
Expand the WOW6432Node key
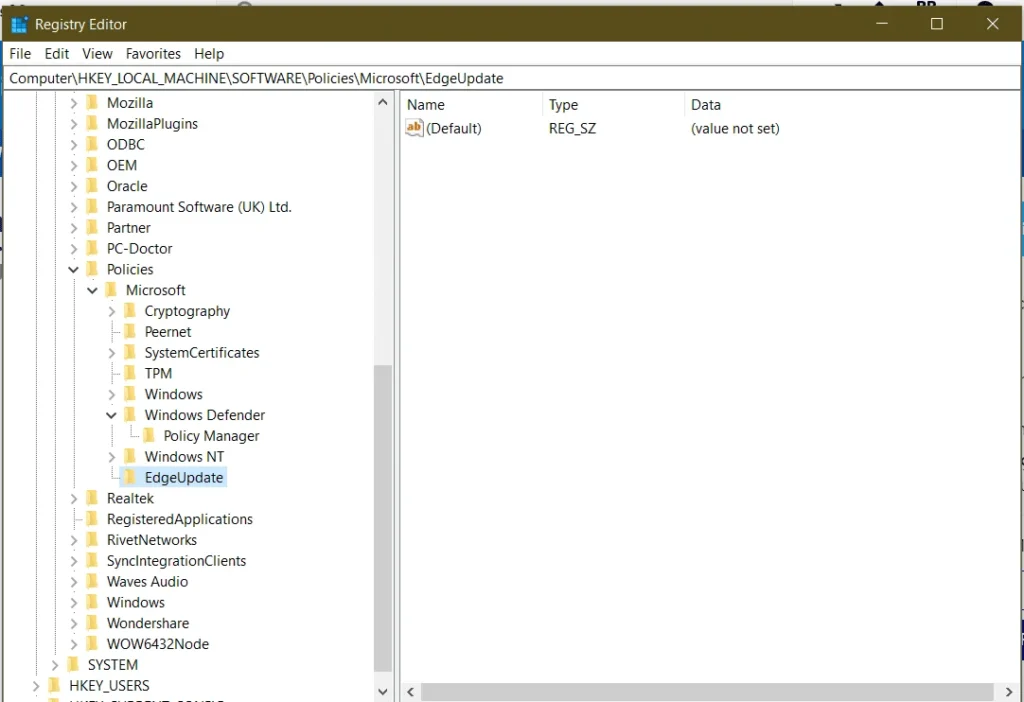(x=73, y=645)
